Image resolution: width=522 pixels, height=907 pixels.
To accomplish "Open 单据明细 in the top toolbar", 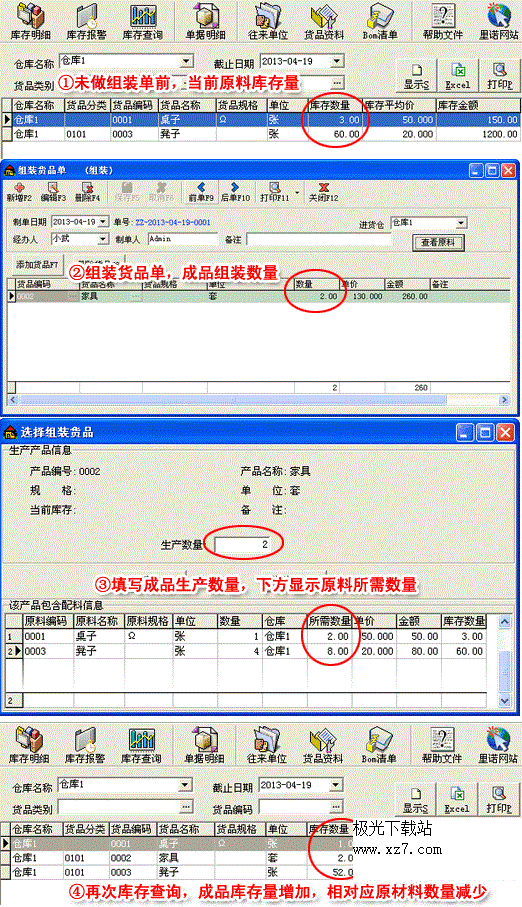I will 205,21.
